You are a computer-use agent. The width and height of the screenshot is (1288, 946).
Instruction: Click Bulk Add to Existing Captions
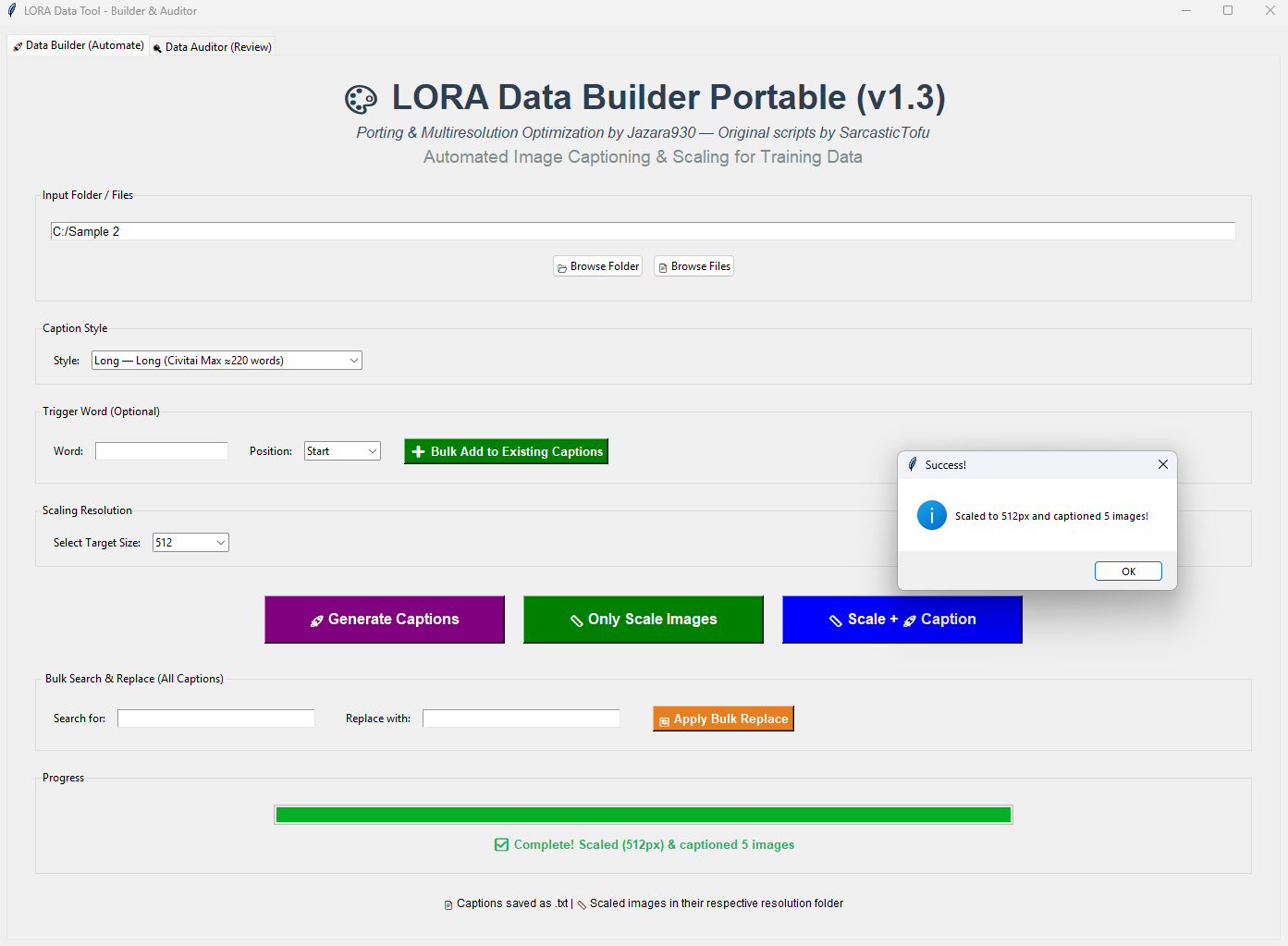coord(506,451)
